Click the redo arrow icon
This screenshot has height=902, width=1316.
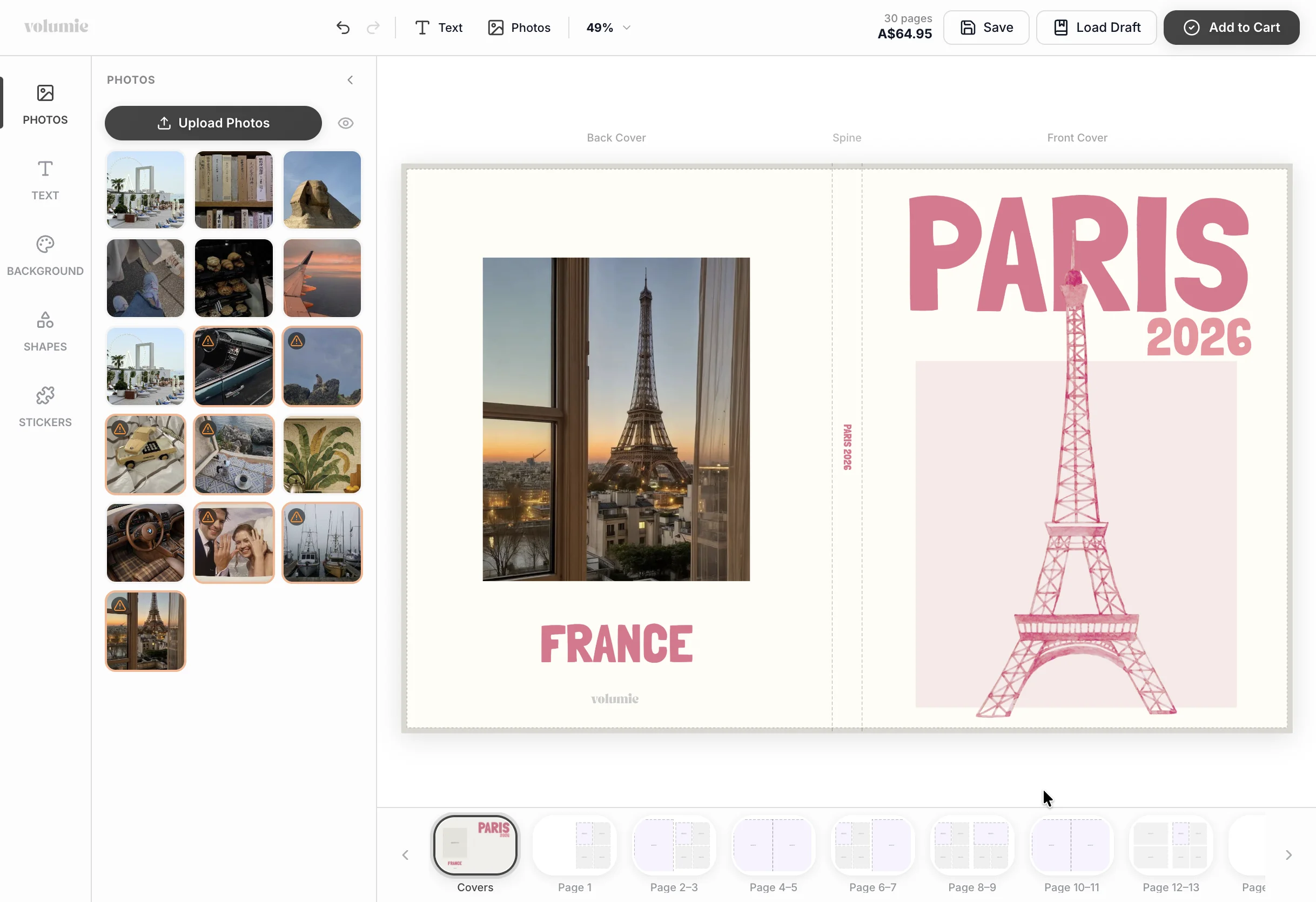(373, 27)
